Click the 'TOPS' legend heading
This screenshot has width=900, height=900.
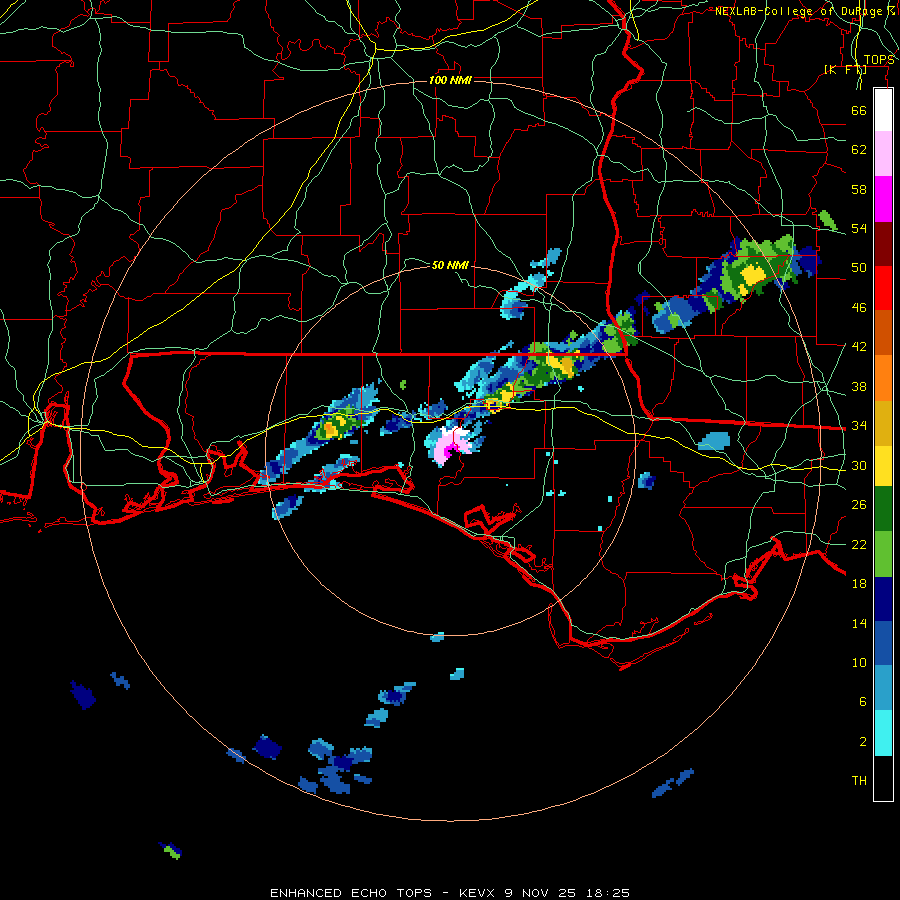[x=879, y=60]
